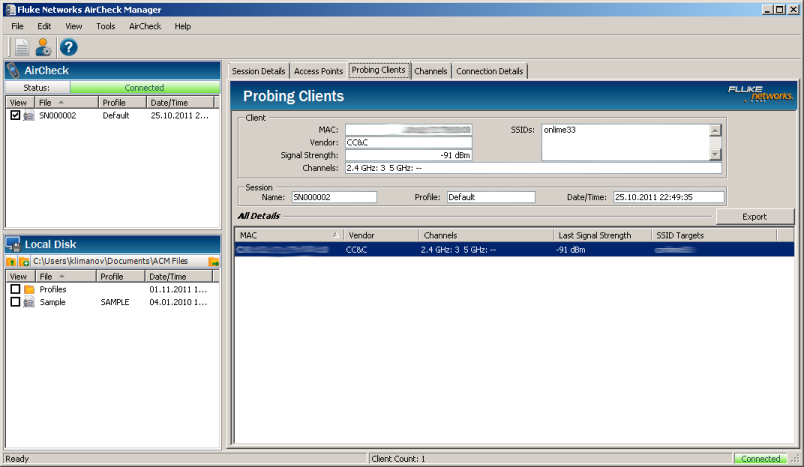Select Profiles folder name in Local Disk
The width and height of the screenshot is (804, 467).
click(53, 290)
